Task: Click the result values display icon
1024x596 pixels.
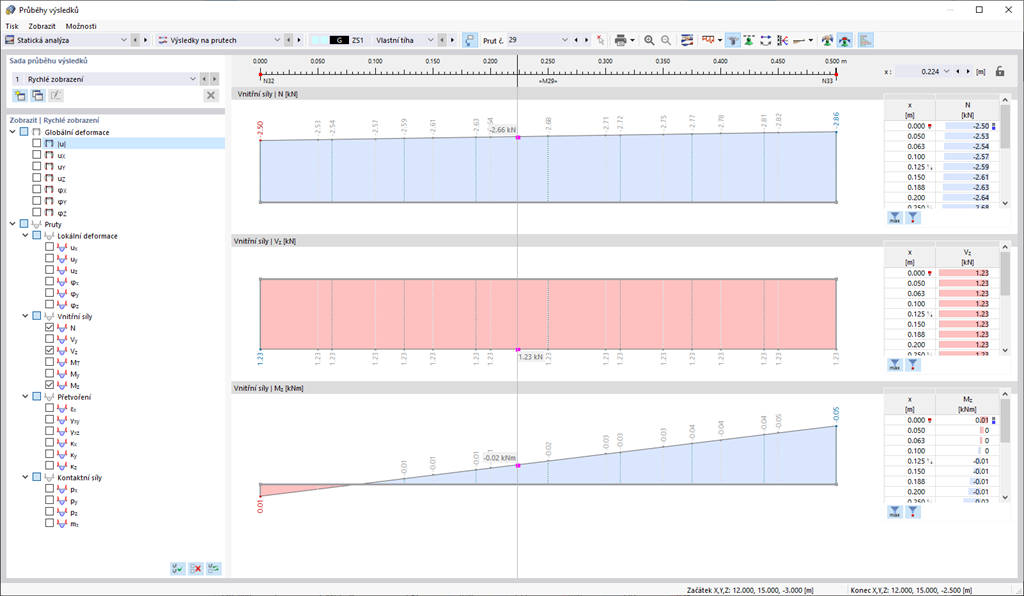Action: coord(708,40)
